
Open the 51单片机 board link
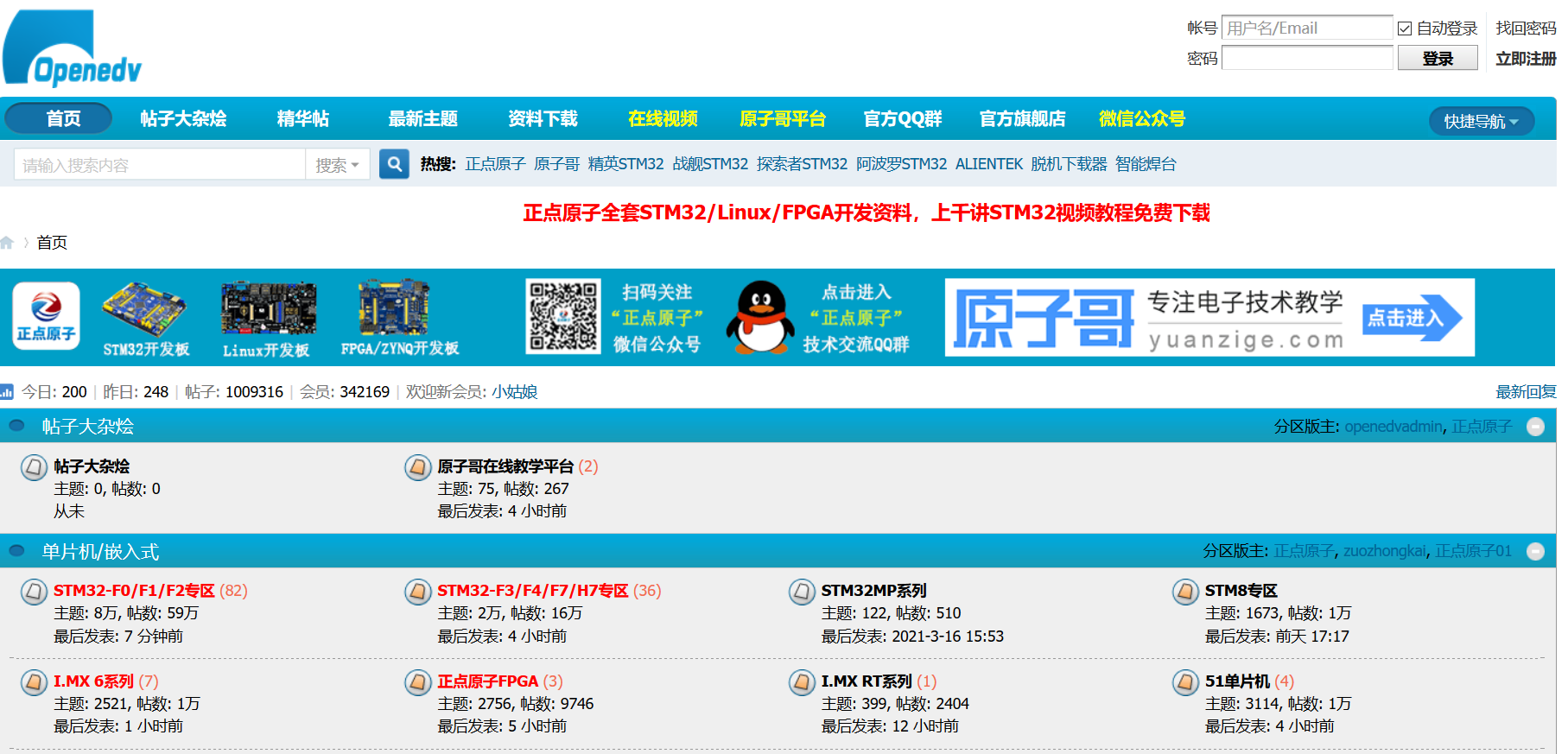click(x=1237, y=681)
